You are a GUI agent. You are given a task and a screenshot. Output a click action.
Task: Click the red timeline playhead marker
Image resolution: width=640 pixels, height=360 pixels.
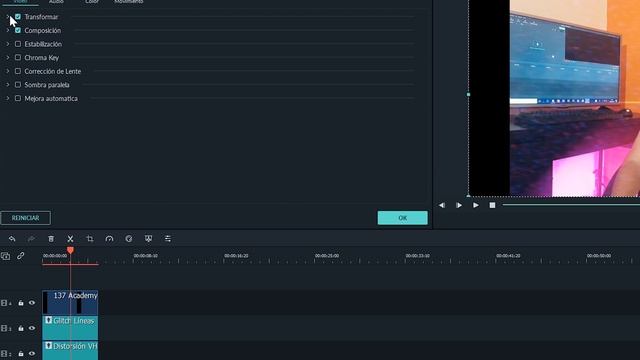[x=70, y=250]
